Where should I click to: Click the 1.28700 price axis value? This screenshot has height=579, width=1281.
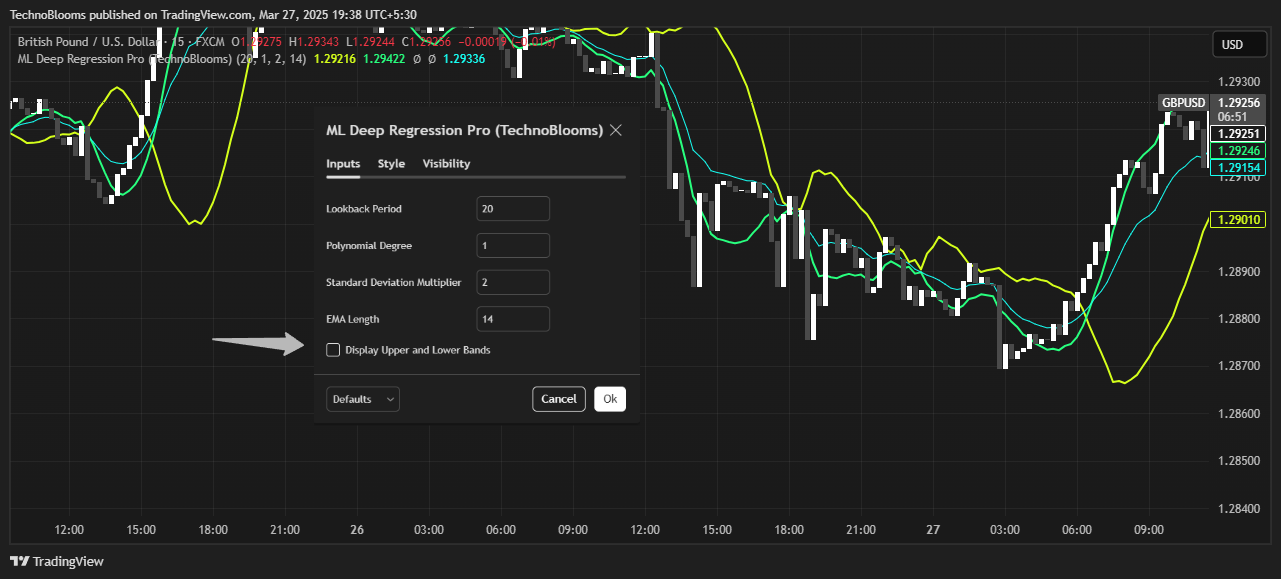[x=1239, y=366]
